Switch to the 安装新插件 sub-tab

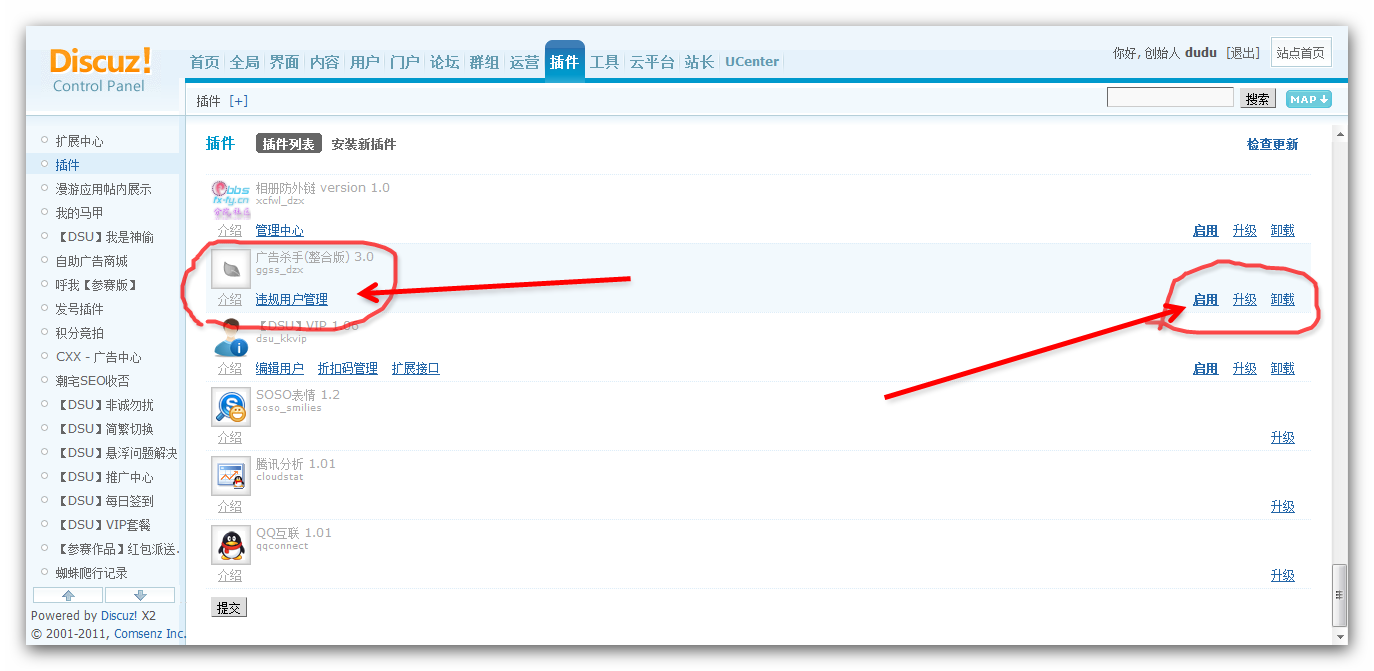coord(364,144)
